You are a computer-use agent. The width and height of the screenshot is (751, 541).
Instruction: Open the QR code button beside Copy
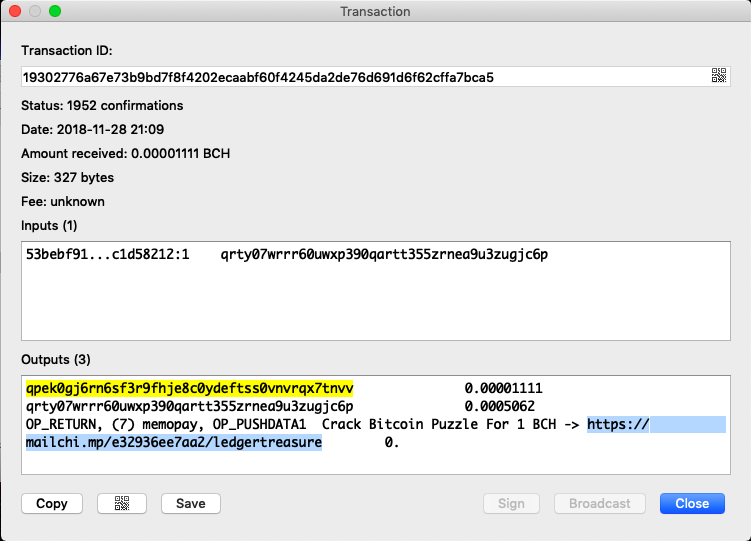point(122,503)
